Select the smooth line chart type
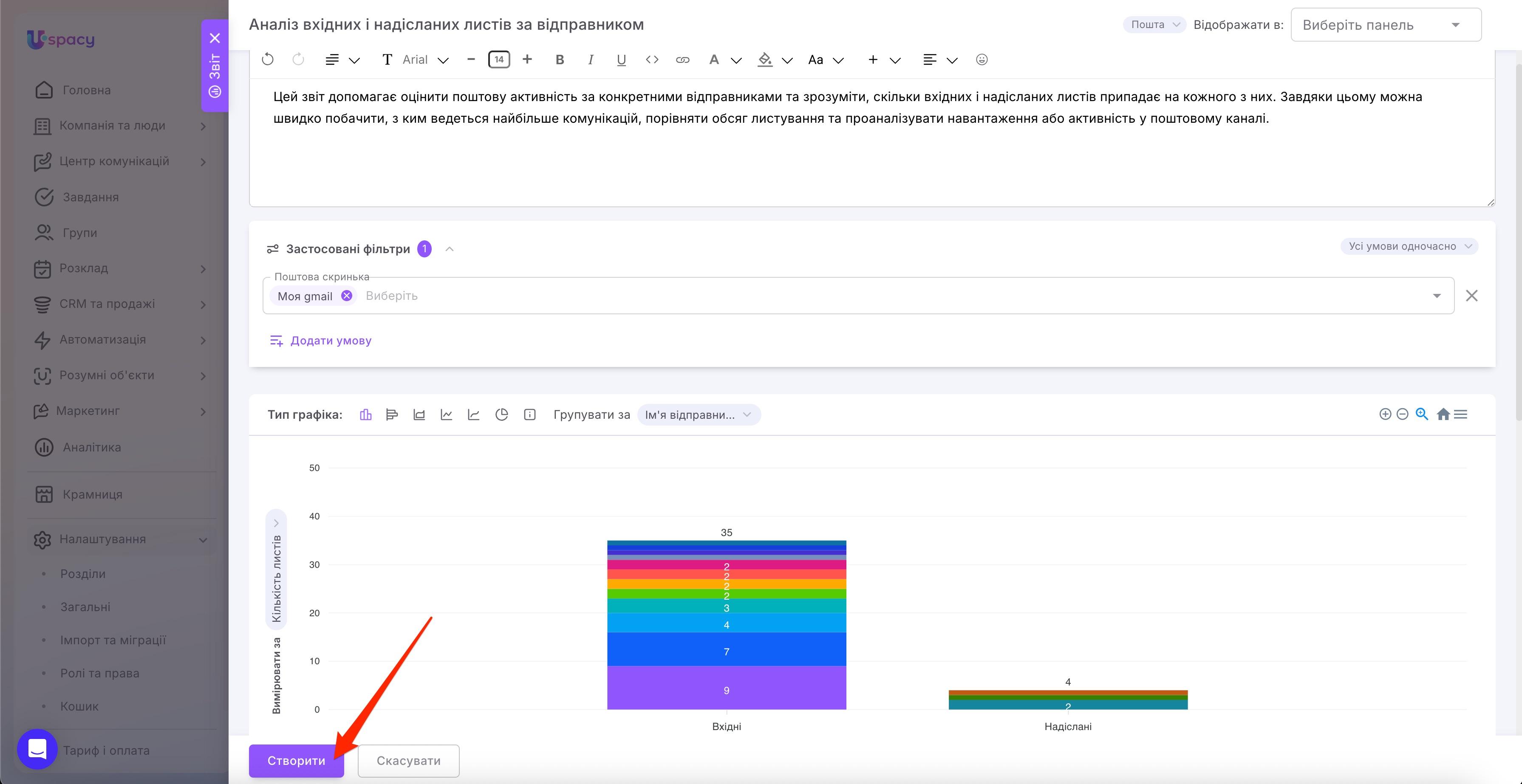The width and height of the screenshot is (1522, 784). [473, 415]
